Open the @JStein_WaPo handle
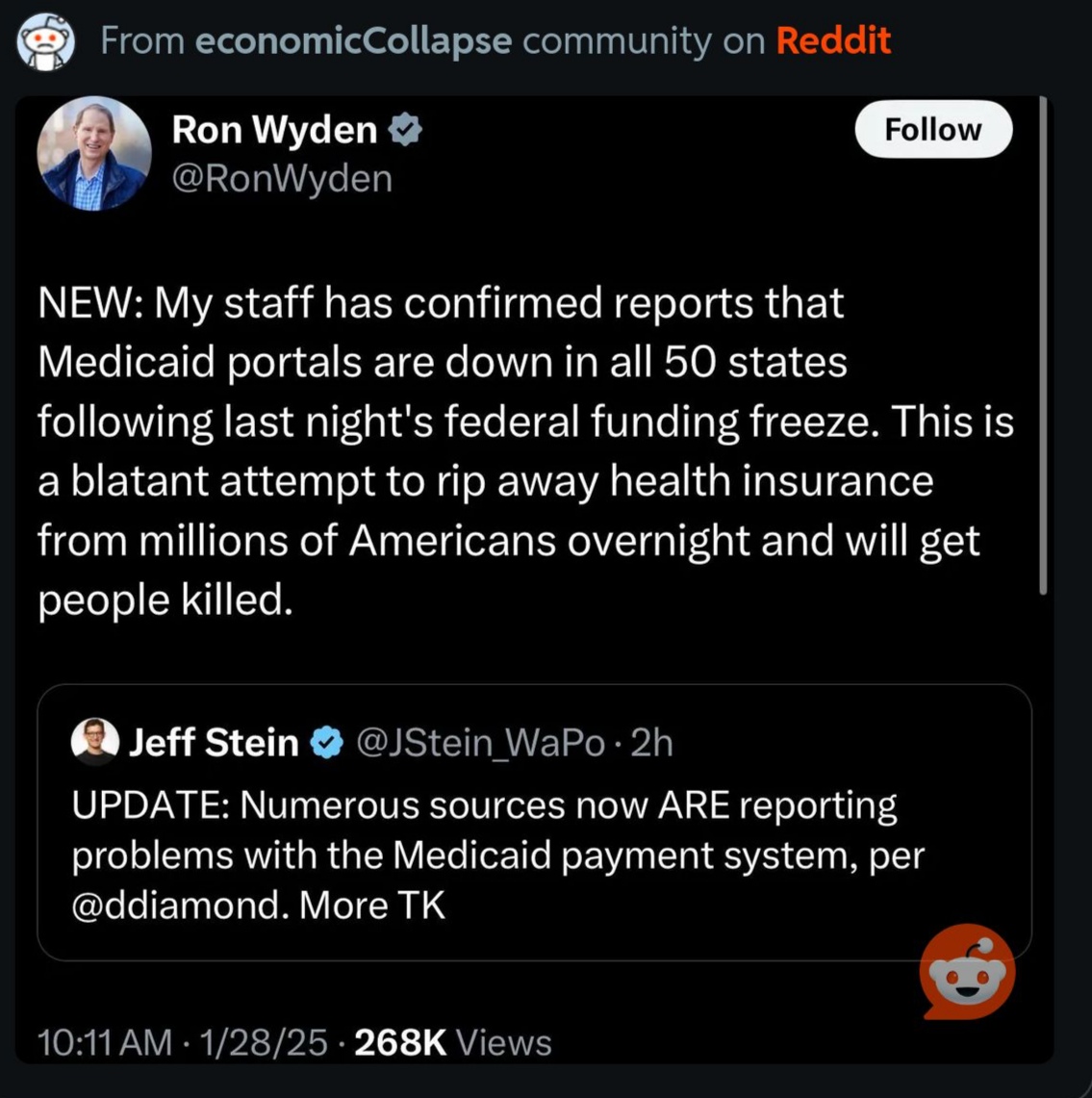 click(480, 743)
